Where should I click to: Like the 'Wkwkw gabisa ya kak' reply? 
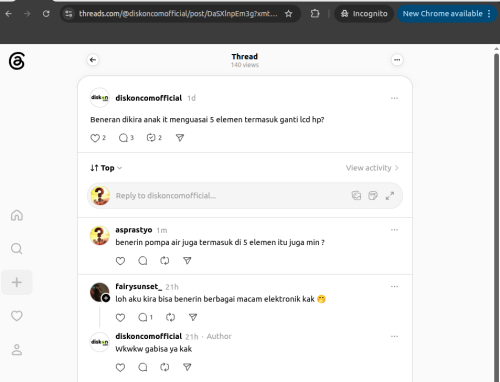pos(120,367)
